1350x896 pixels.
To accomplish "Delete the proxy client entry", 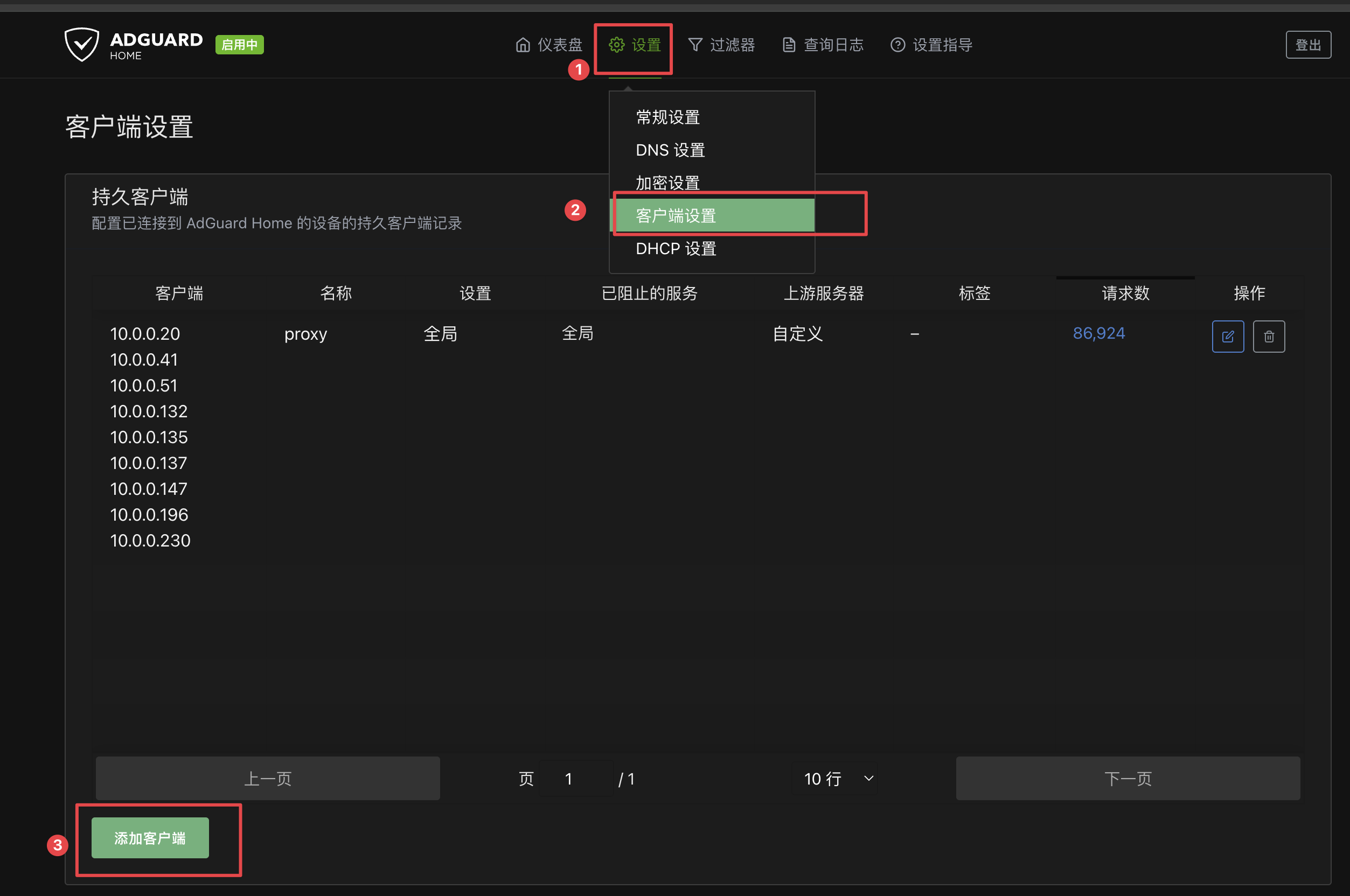I will (1268, 337).
